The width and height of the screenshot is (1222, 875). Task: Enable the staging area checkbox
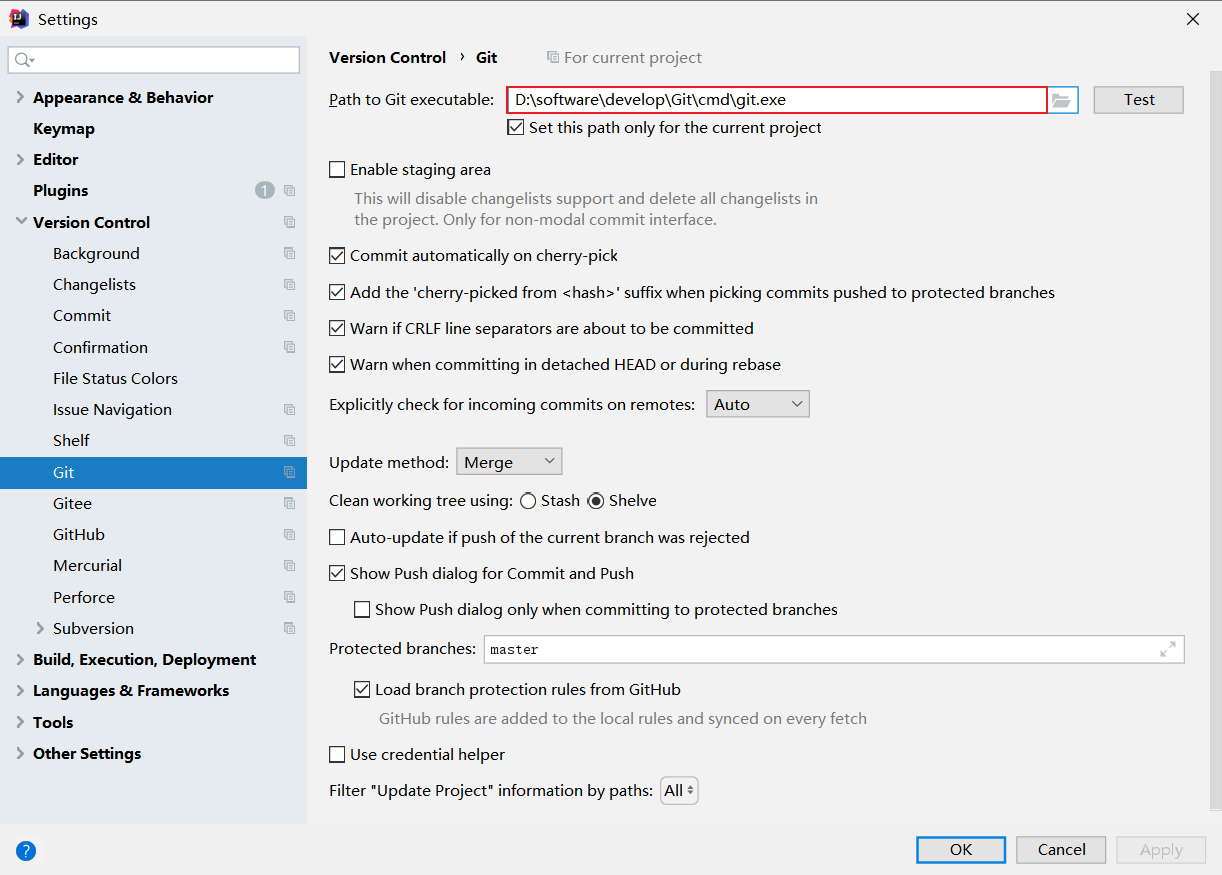tap(337, 170)
